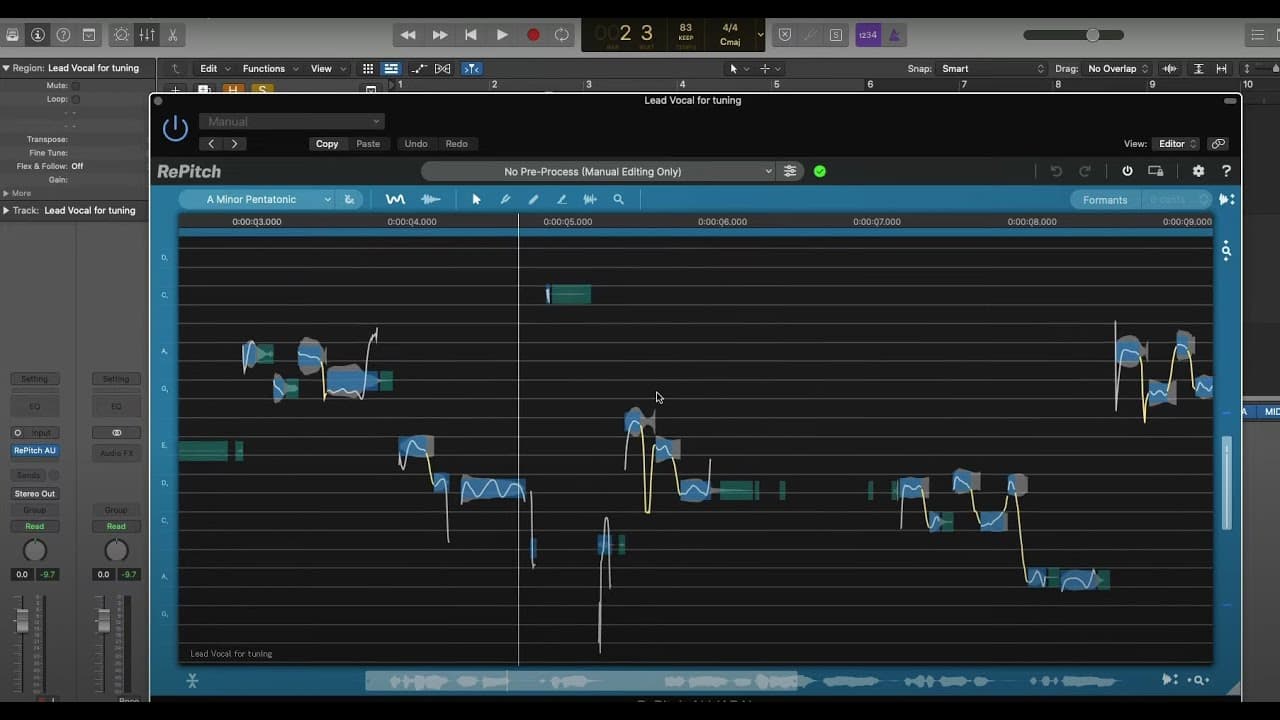Click the Copy button in the plugin header
This screenshot has width=1280, height=720.
coord(326,143)
